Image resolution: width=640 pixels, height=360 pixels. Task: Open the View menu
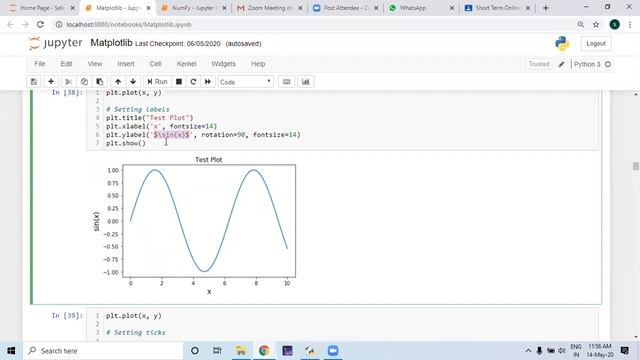[95, 64]
